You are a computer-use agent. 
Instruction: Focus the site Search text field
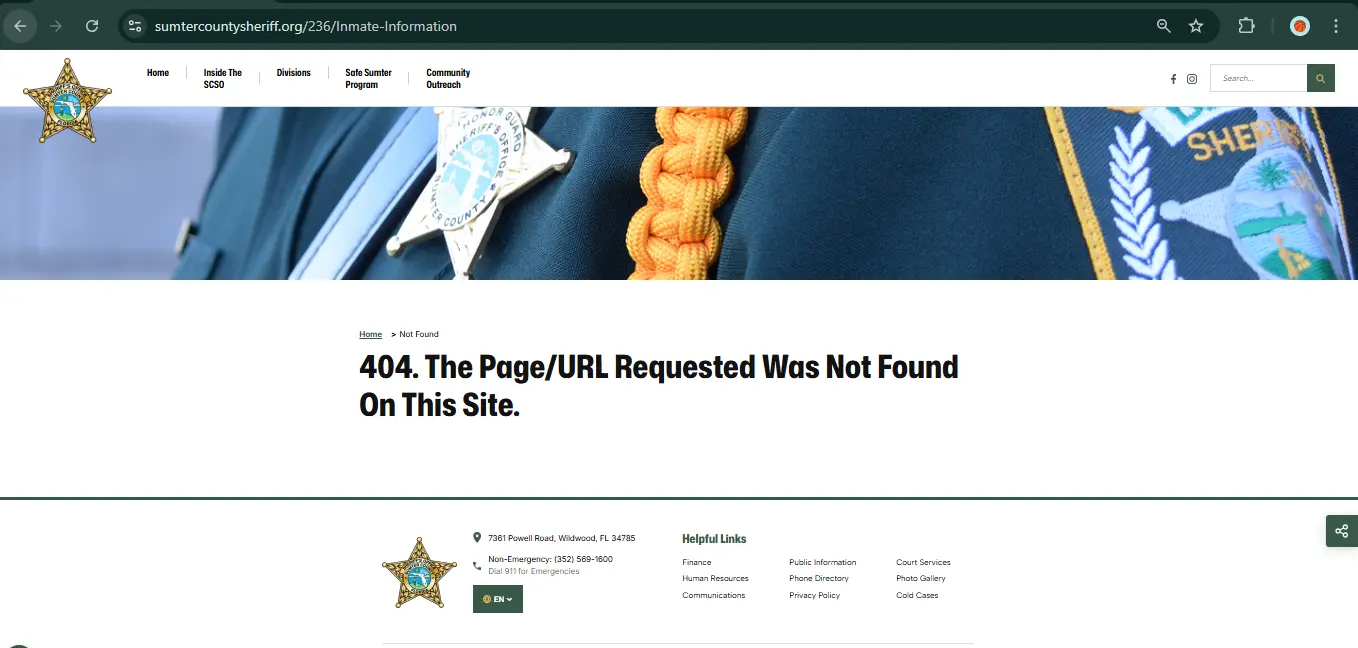[x=1258, y=78]
